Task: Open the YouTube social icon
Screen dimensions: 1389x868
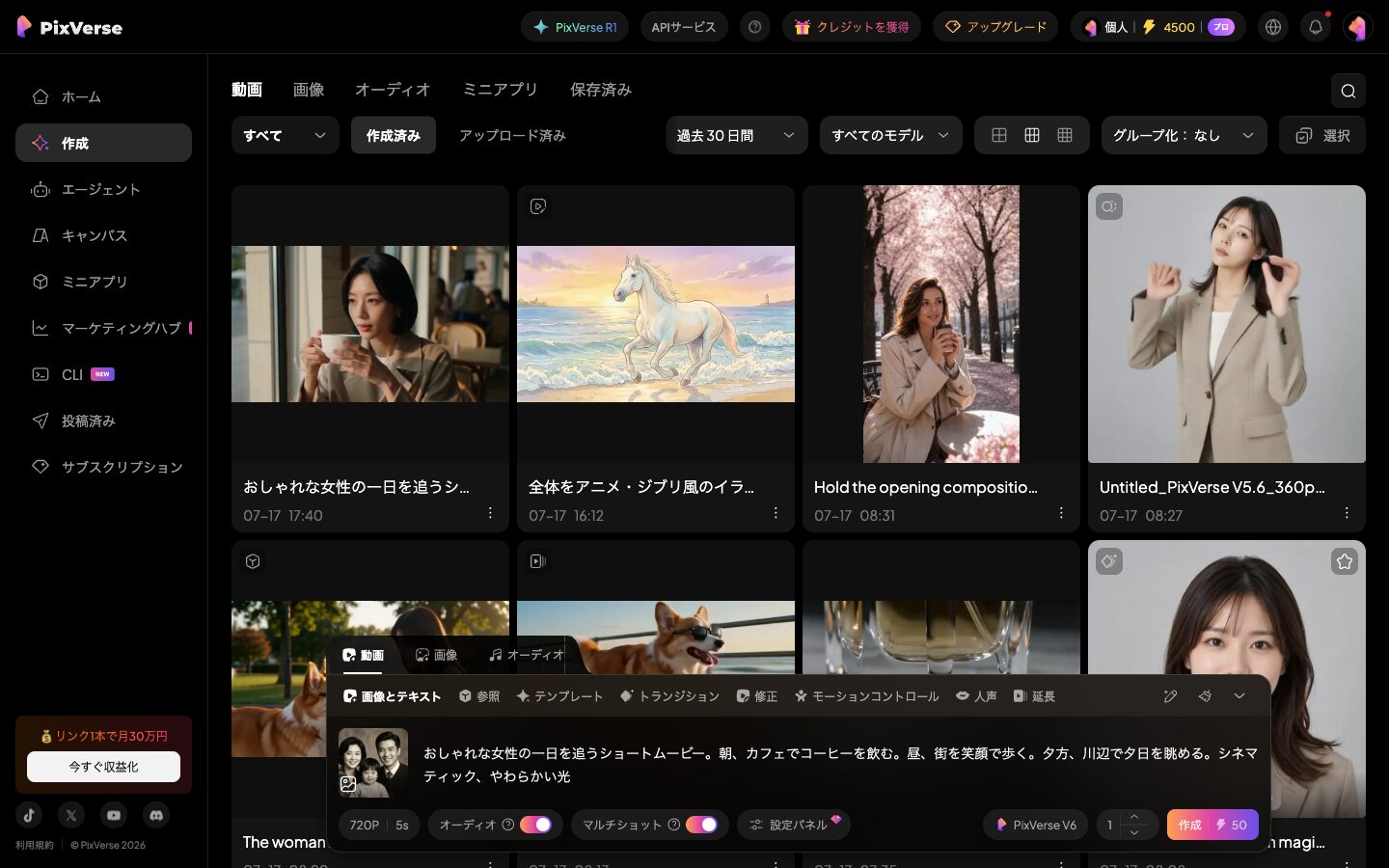Action: [114, 815]
